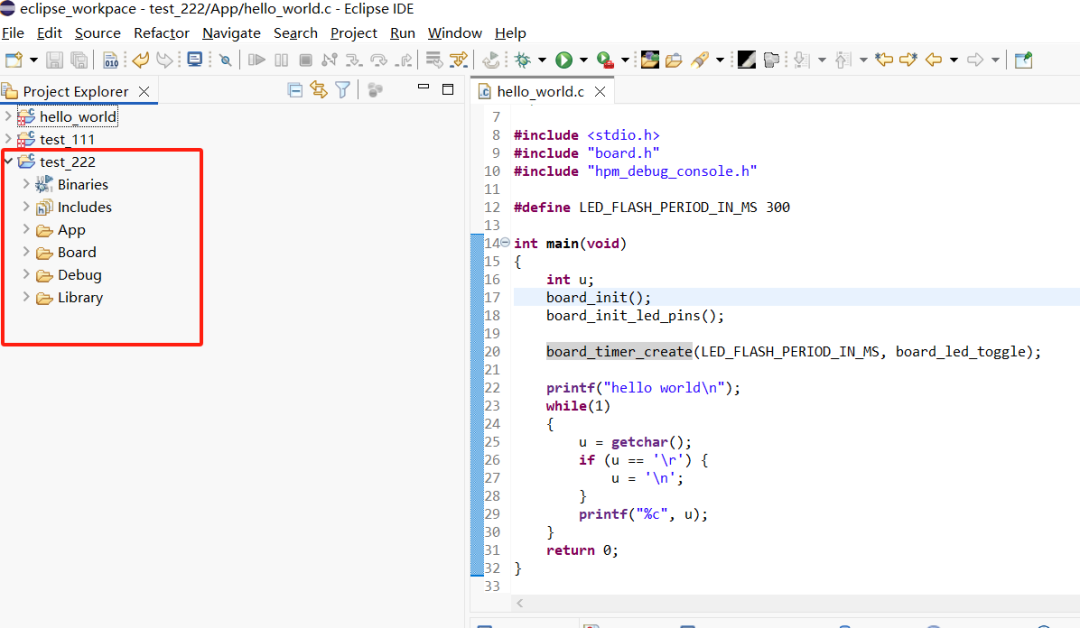Screen dimensions: 1080x628
Task: Toggle Link with Editor in Project Explorer
Action: [318, 90]
